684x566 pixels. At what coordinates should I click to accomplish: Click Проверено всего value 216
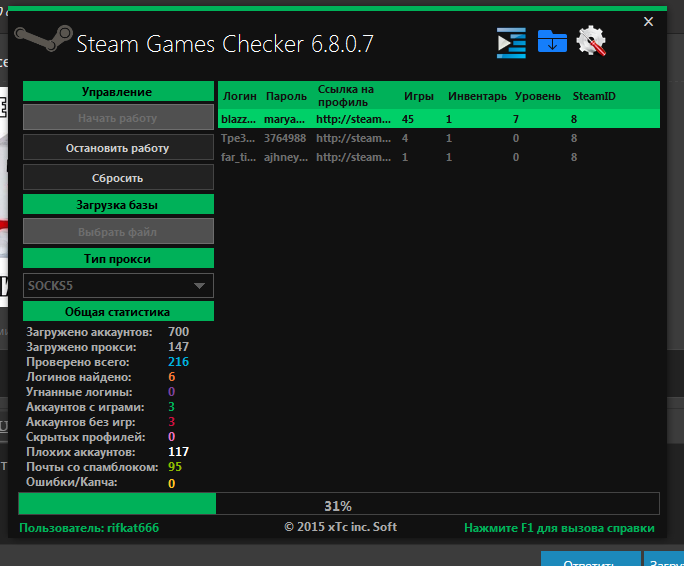(x=178, y=361)
